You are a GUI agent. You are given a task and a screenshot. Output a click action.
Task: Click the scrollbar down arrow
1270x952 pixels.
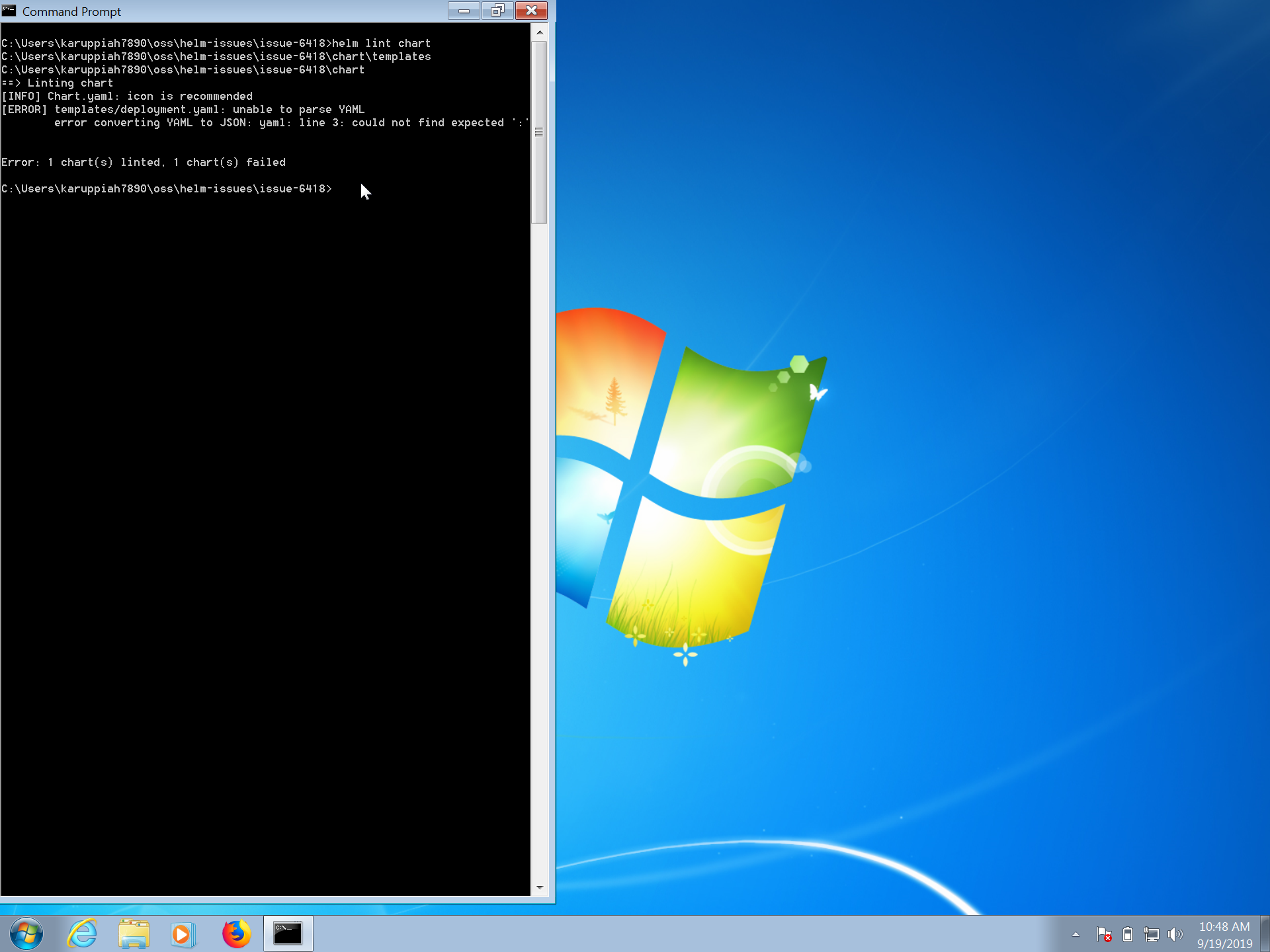(540, 888)
